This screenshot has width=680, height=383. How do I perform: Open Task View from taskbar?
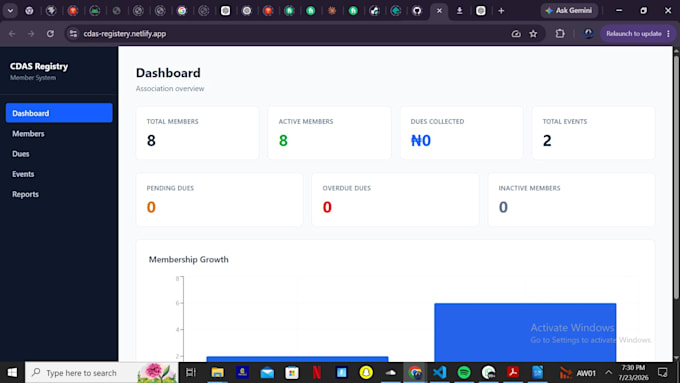(191, 373)
